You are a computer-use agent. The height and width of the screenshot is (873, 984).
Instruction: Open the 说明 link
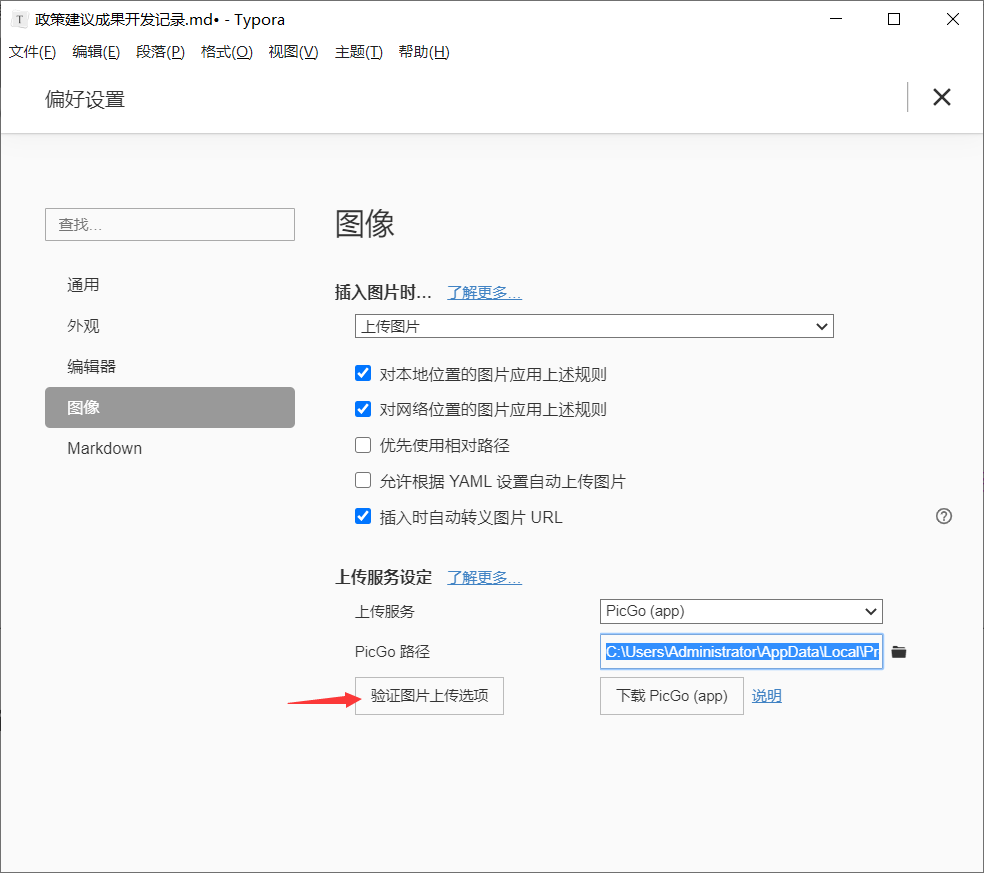(x=766, y=696)
